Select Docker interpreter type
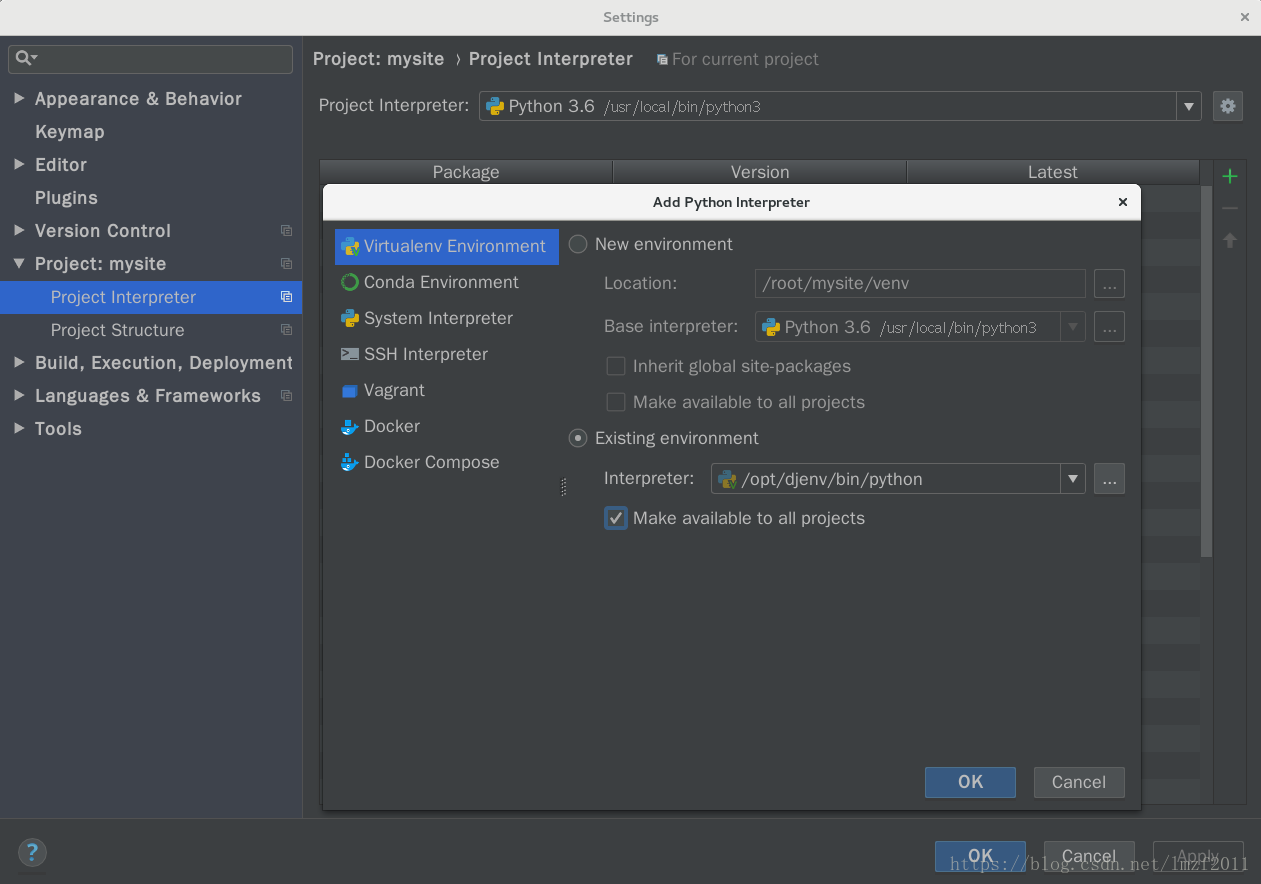The image size is (1261, 884). point(446,426)
